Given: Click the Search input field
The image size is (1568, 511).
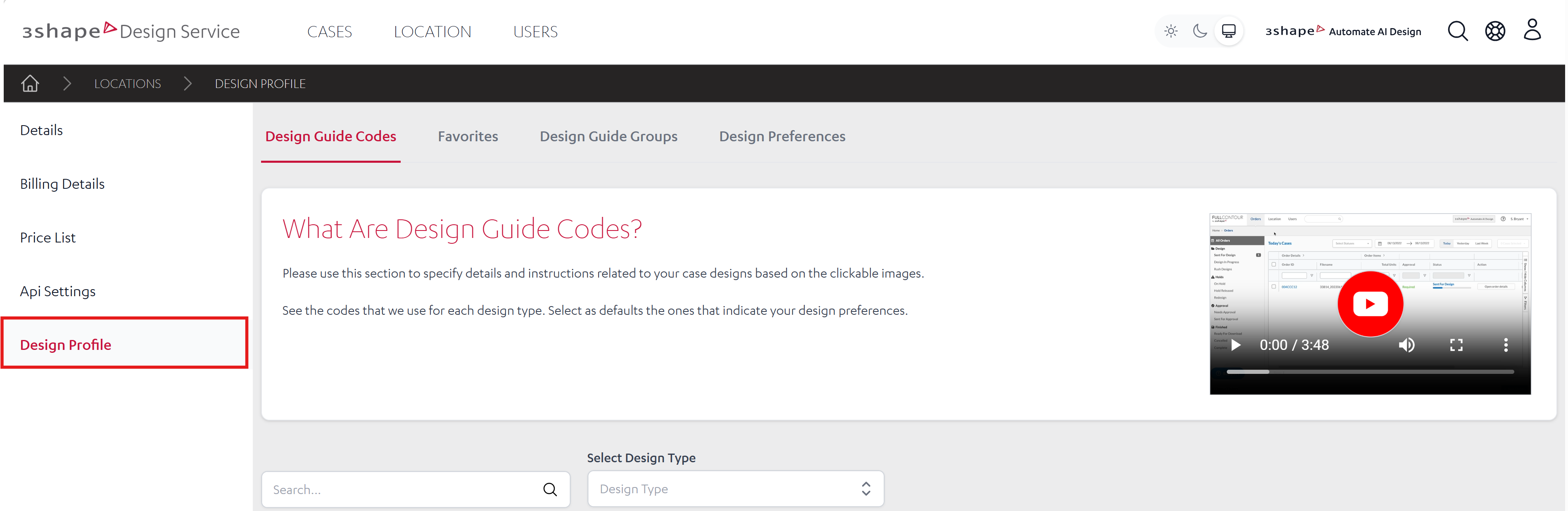Looking at the screenshot, I should coord(416,489).
